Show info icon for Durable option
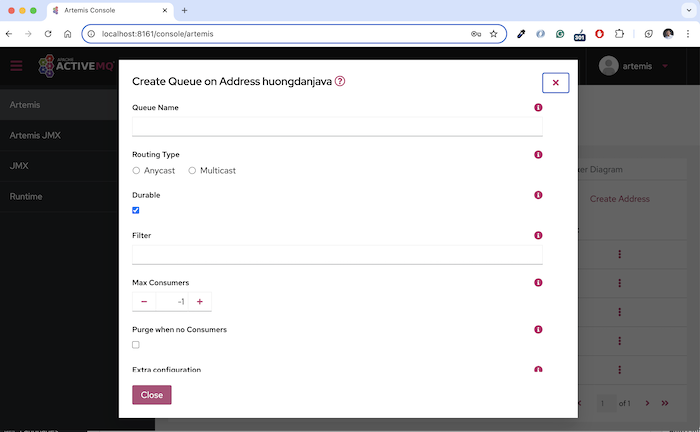The image size is (700, 432). (538, 195)
